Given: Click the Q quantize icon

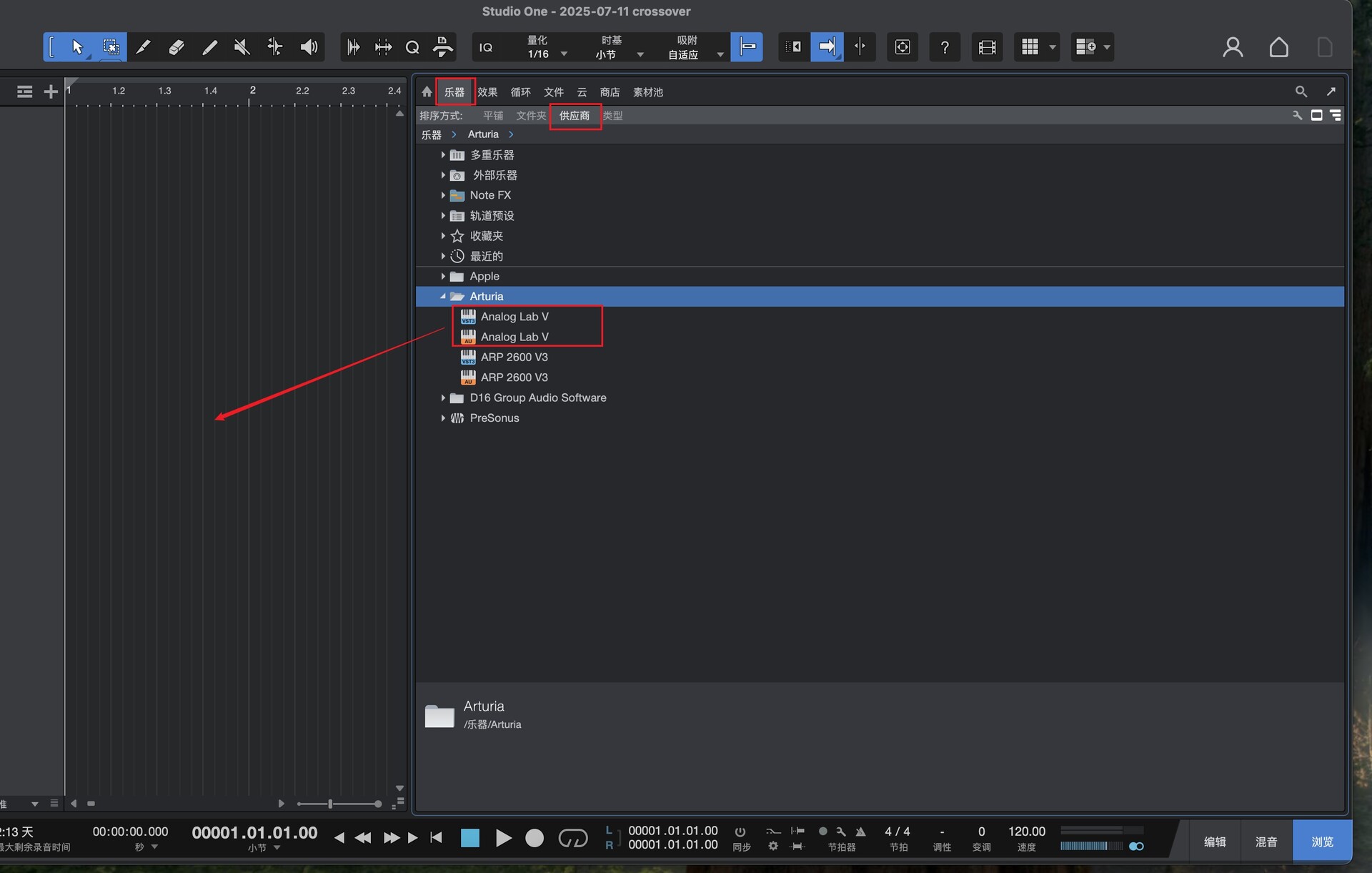Looking at the screenshot, I should pos(412,47).
